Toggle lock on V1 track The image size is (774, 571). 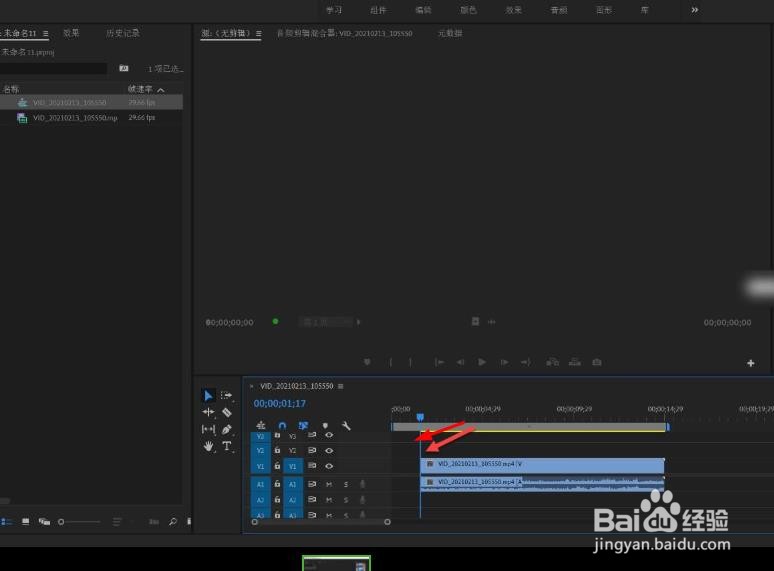point(277,466)
